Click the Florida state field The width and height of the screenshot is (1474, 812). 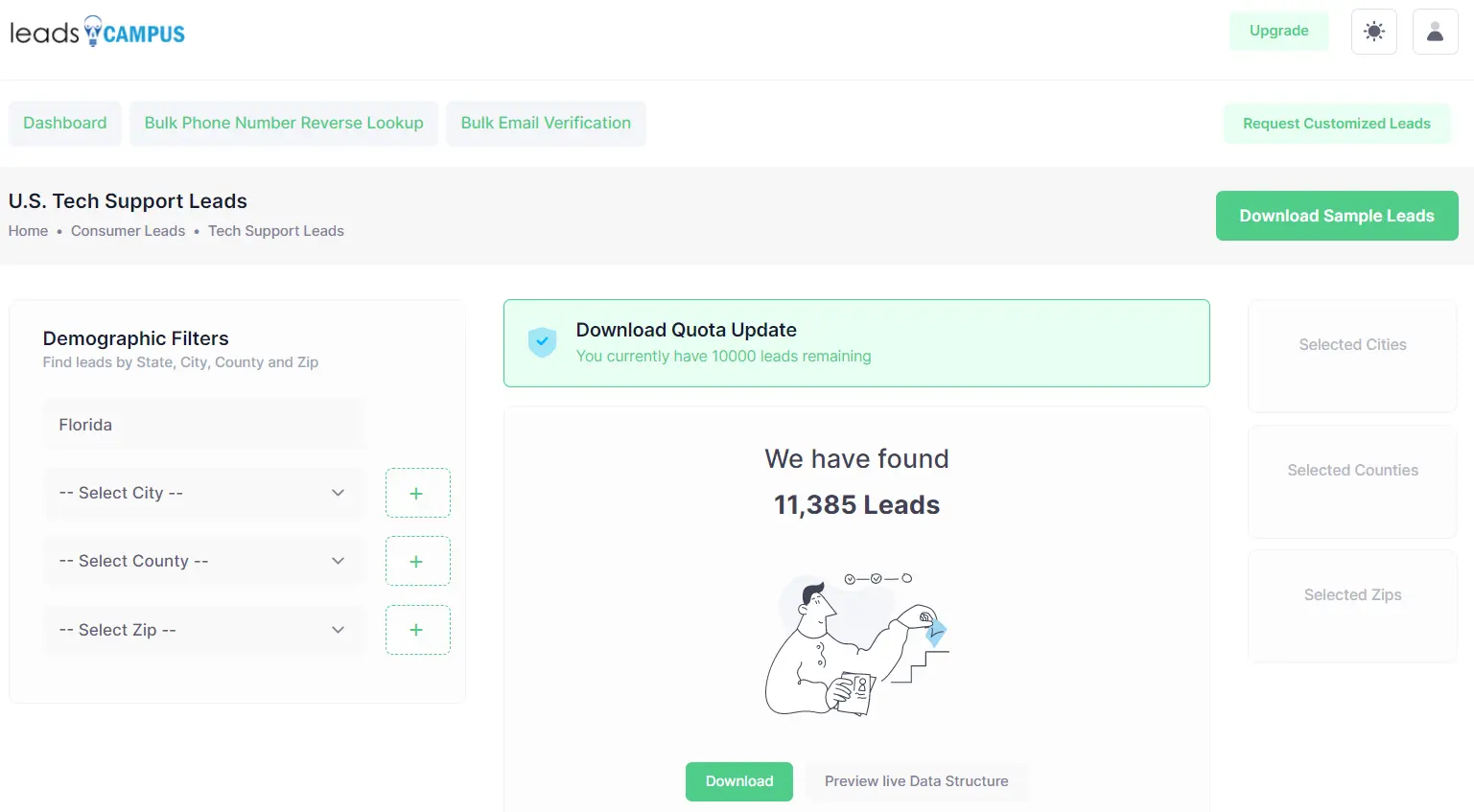tap(204, 425)
